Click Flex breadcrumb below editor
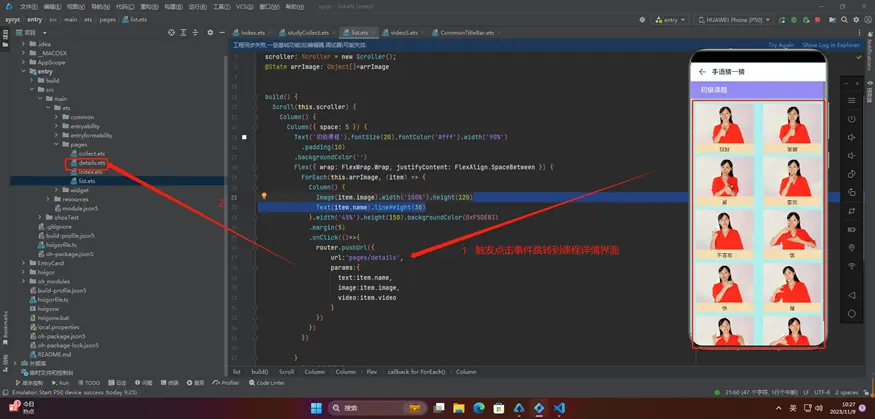The width and height of the screenshot is (875, 419). (x=372, y=372)
